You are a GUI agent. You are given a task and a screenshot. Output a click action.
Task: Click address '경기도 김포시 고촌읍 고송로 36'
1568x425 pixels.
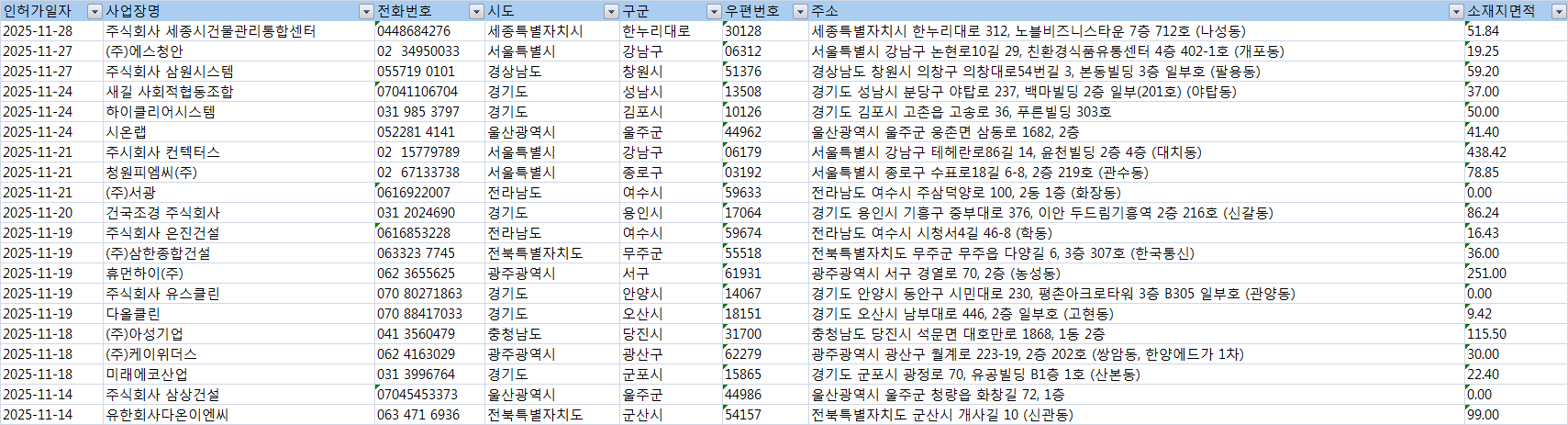tap(1137, 112)
